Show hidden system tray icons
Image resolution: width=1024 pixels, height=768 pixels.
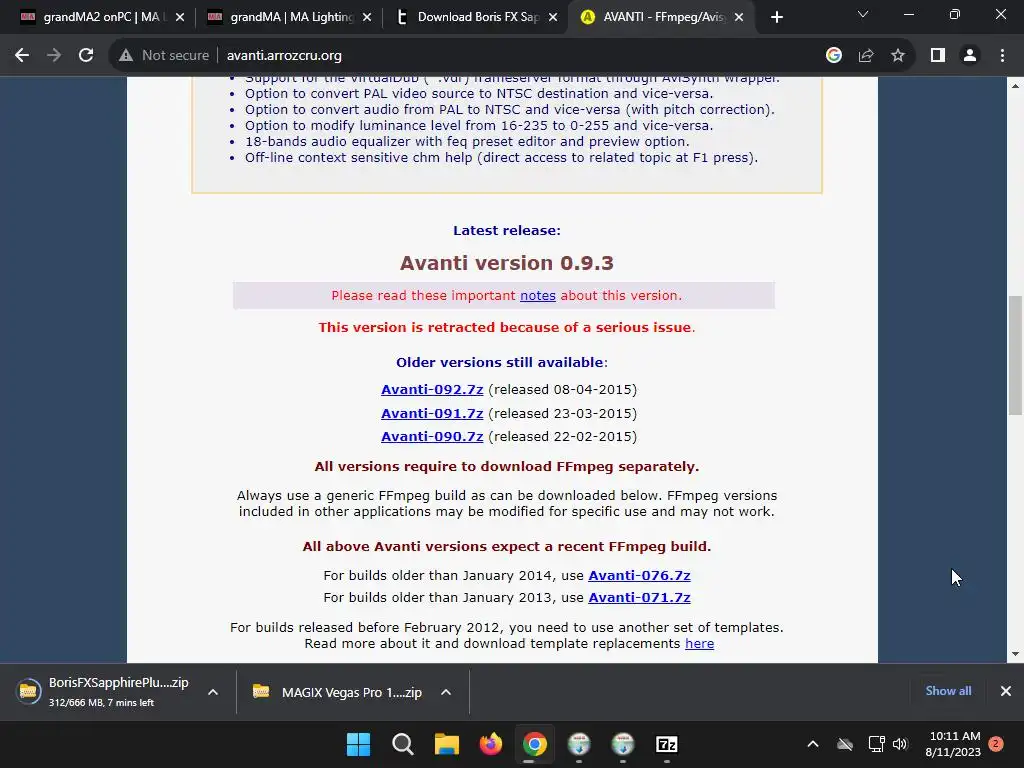click(x=813, y=744)
